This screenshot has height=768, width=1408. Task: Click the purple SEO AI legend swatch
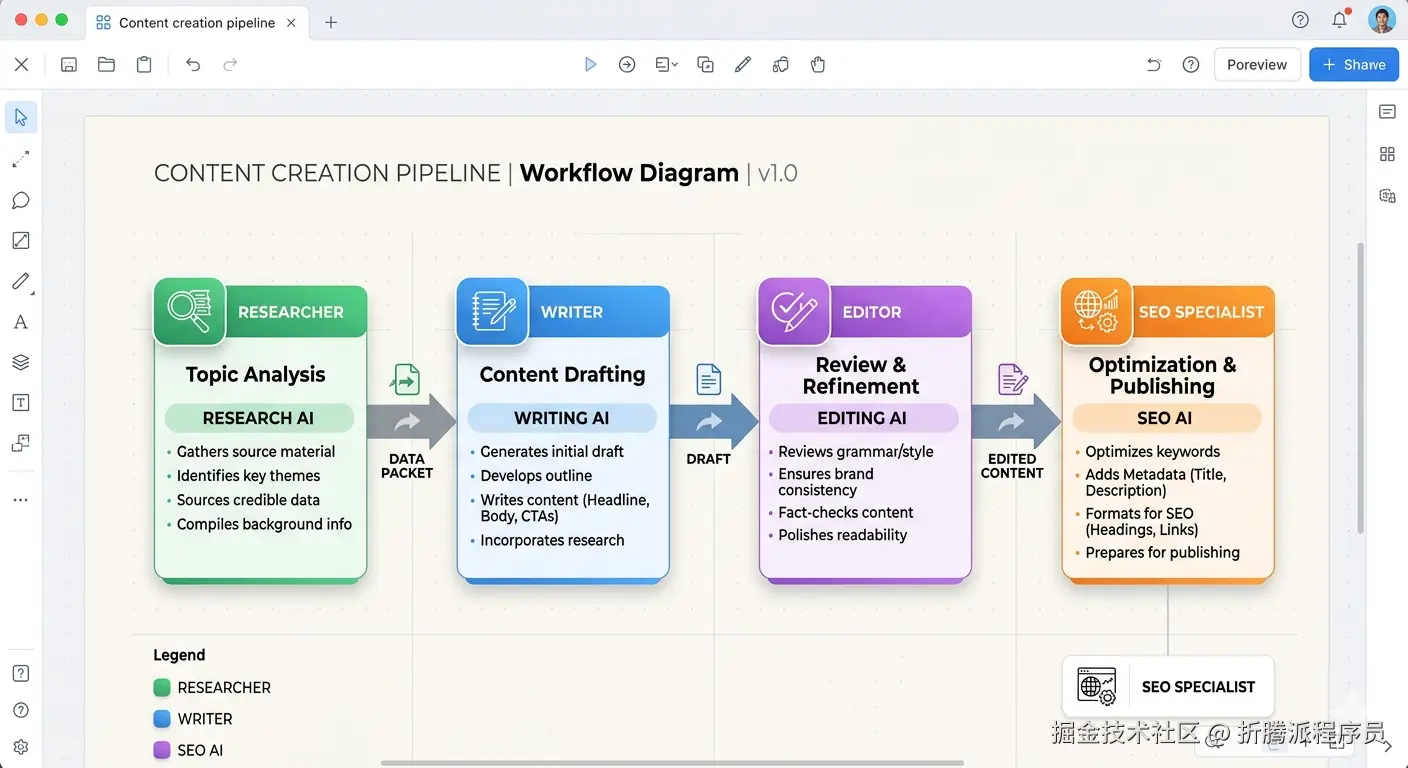(x=162, y=750)
